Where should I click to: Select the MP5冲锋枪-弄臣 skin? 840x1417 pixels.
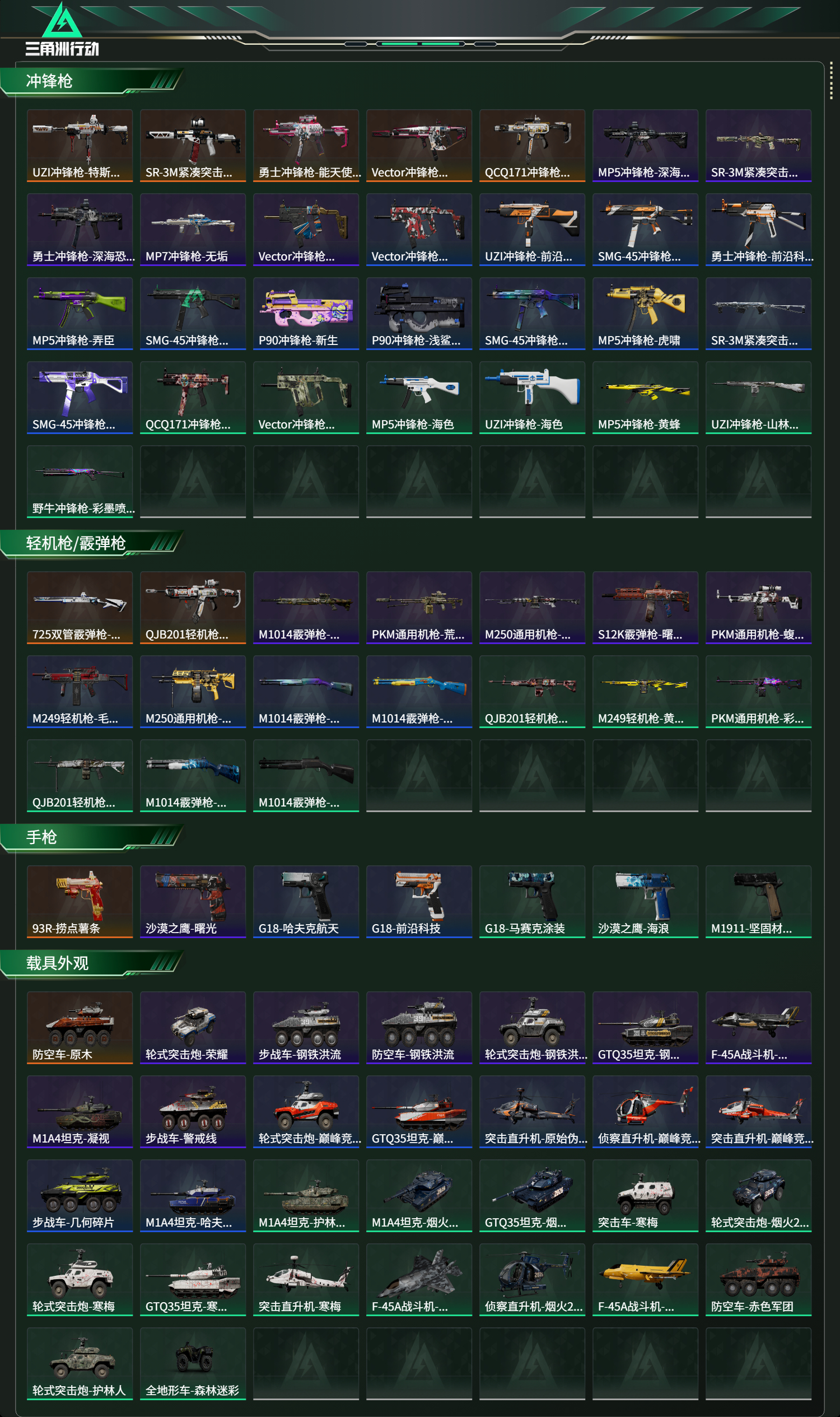click(x=80, y=314)
